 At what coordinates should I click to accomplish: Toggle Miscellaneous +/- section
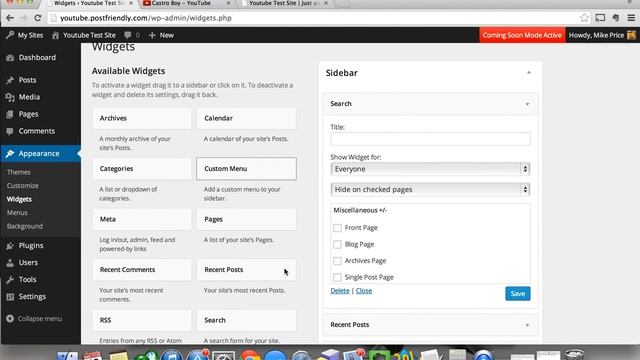tap(360, 210)
